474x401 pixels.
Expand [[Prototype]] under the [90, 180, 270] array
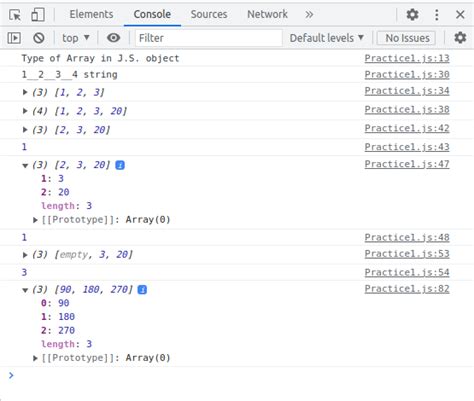pyautogui.click(x=35, y=358)
